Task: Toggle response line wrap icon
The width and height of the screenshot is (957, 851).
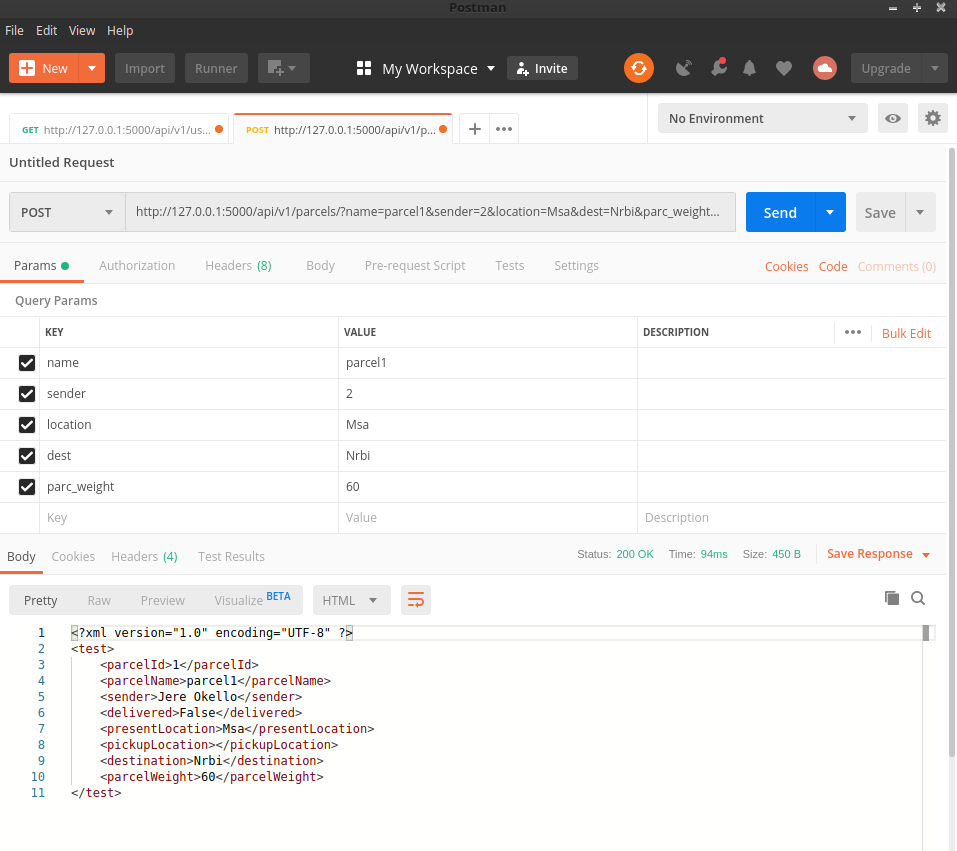Action: pos(416,600)
